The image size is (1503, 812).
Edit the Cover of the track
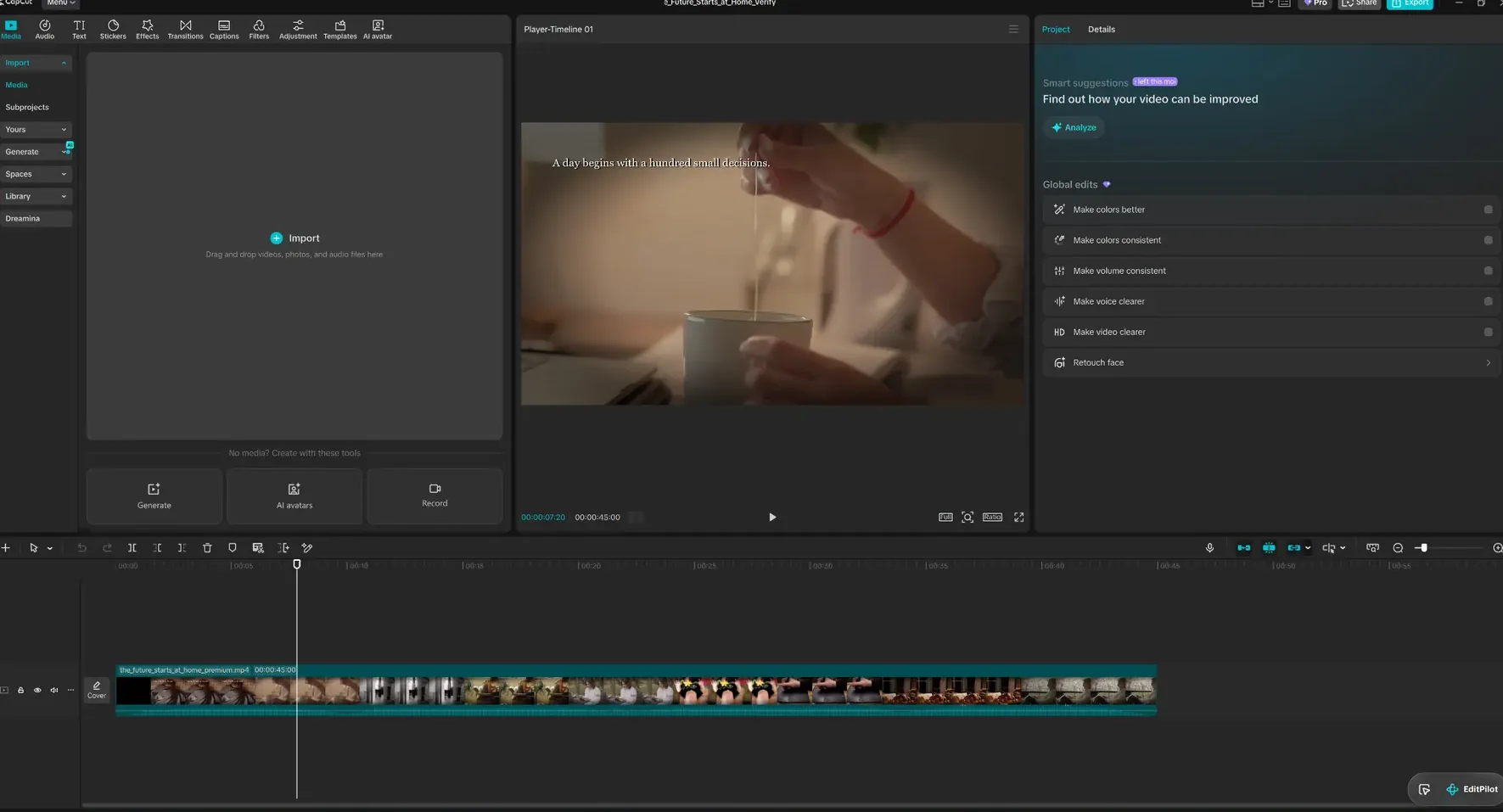click(x=97, y=690)
